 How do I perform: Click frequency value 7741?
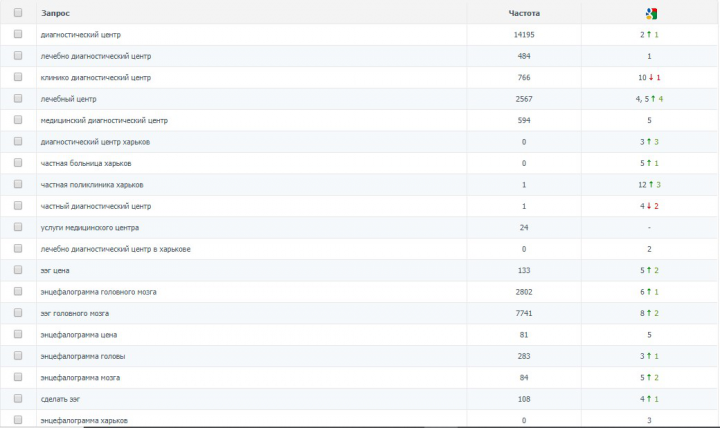[x=524, y=313]
